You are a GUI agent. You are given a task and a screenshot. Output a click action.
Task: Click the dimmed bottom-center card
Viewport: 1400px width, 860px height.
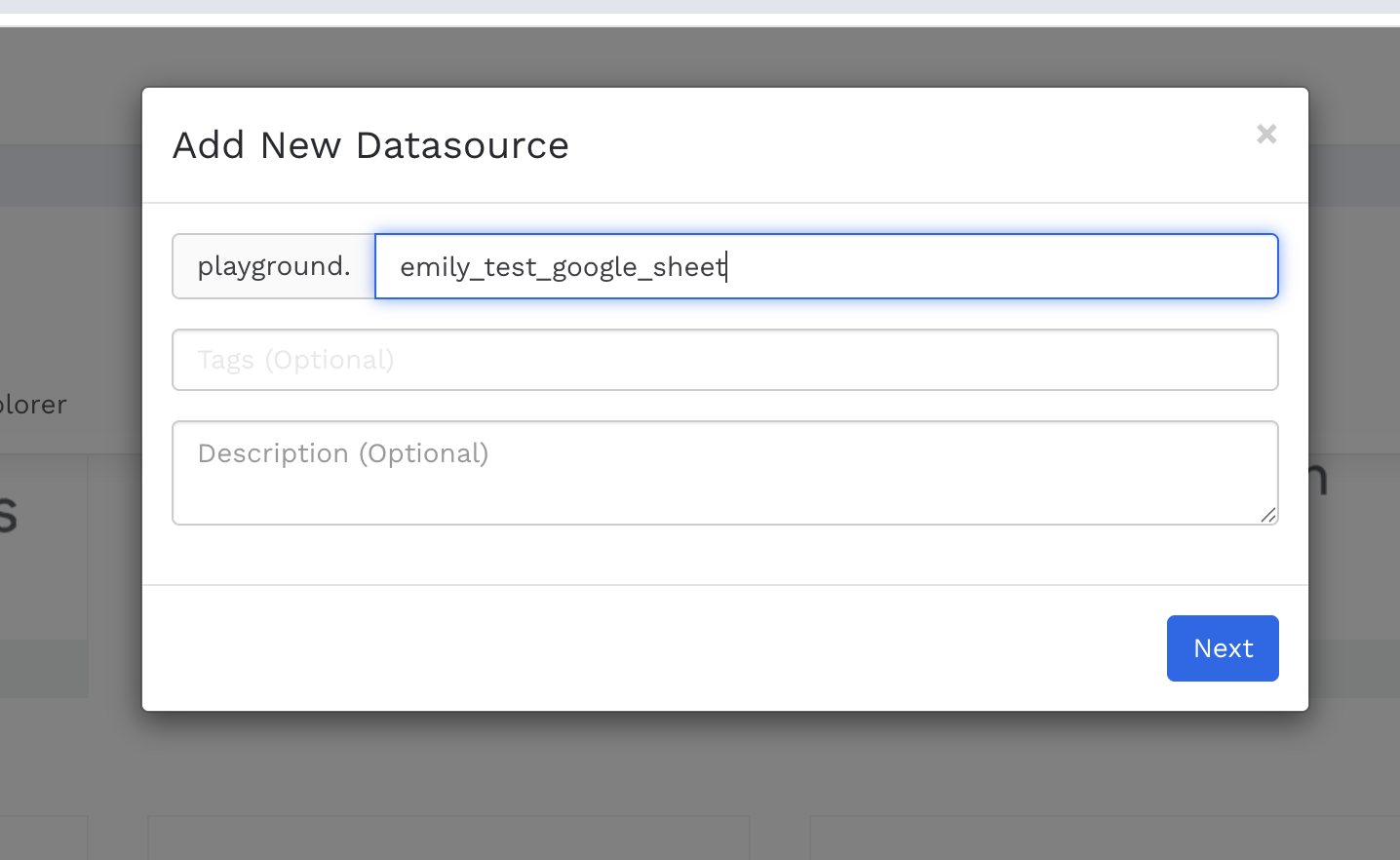coord(448,839)
